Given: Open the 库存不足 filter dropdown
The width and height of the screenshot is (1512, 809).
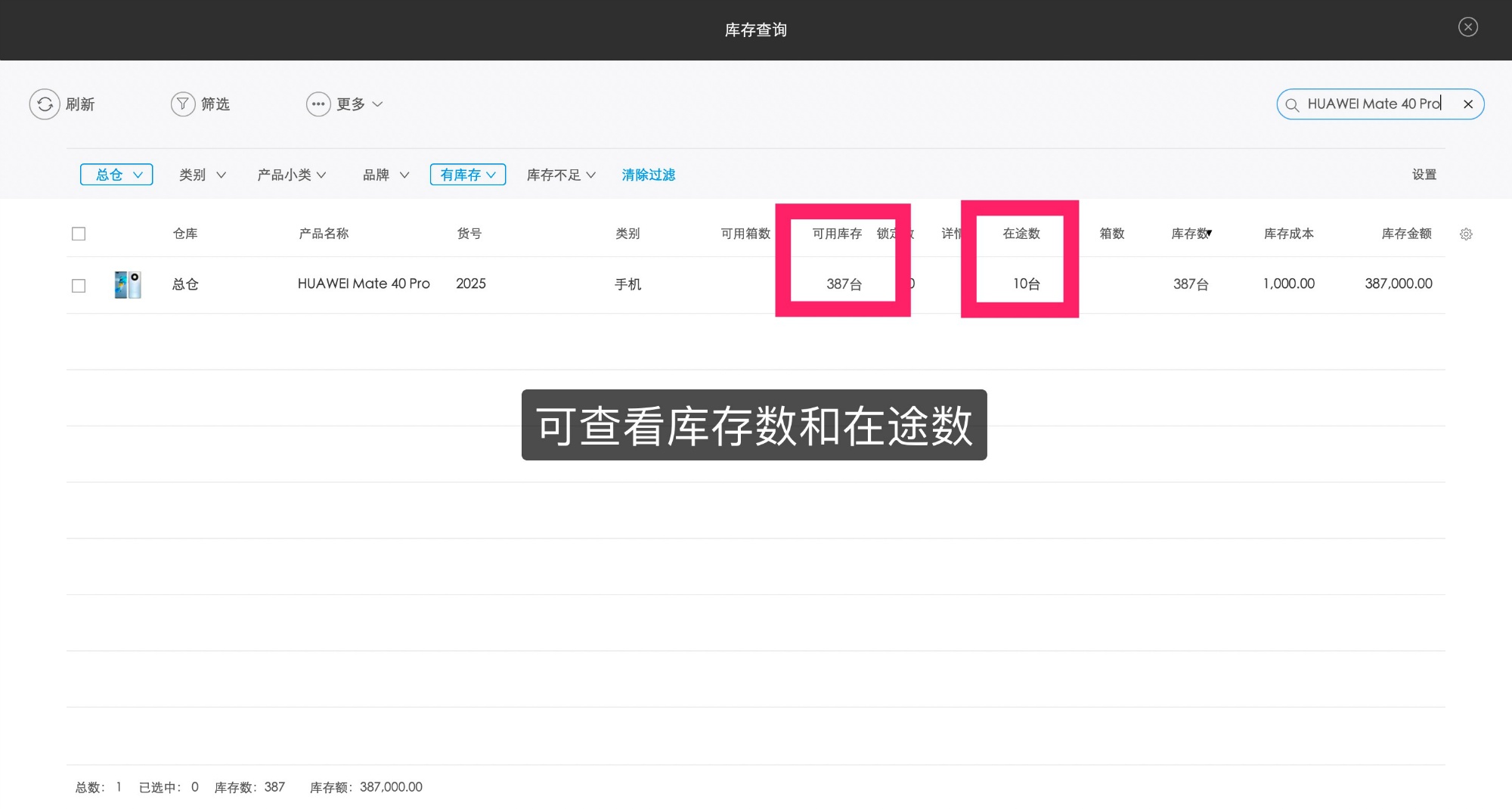Looking at the screenshot, I should (x=561, y=175).
